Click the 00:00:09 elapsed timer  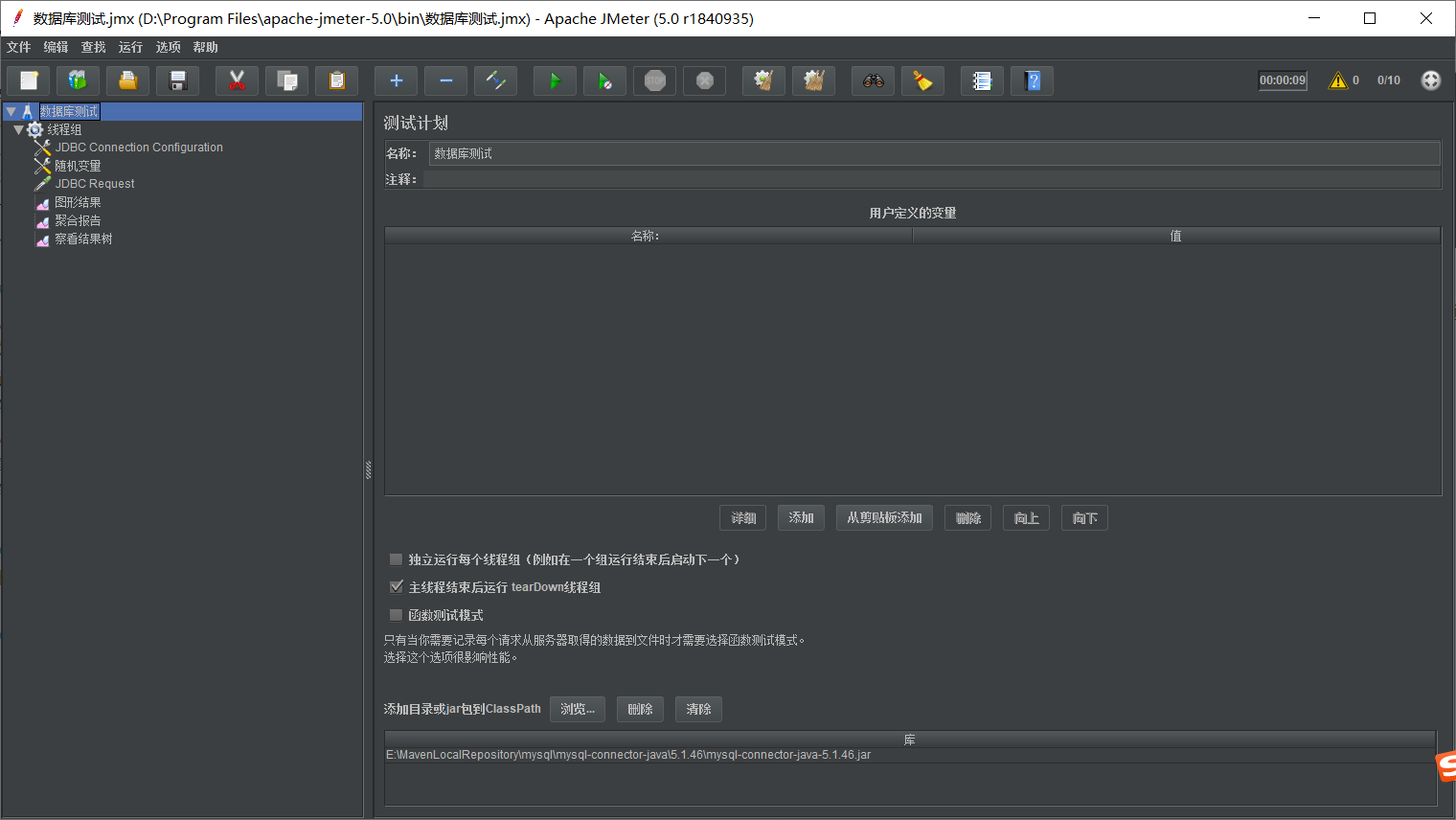[1283, 80]
